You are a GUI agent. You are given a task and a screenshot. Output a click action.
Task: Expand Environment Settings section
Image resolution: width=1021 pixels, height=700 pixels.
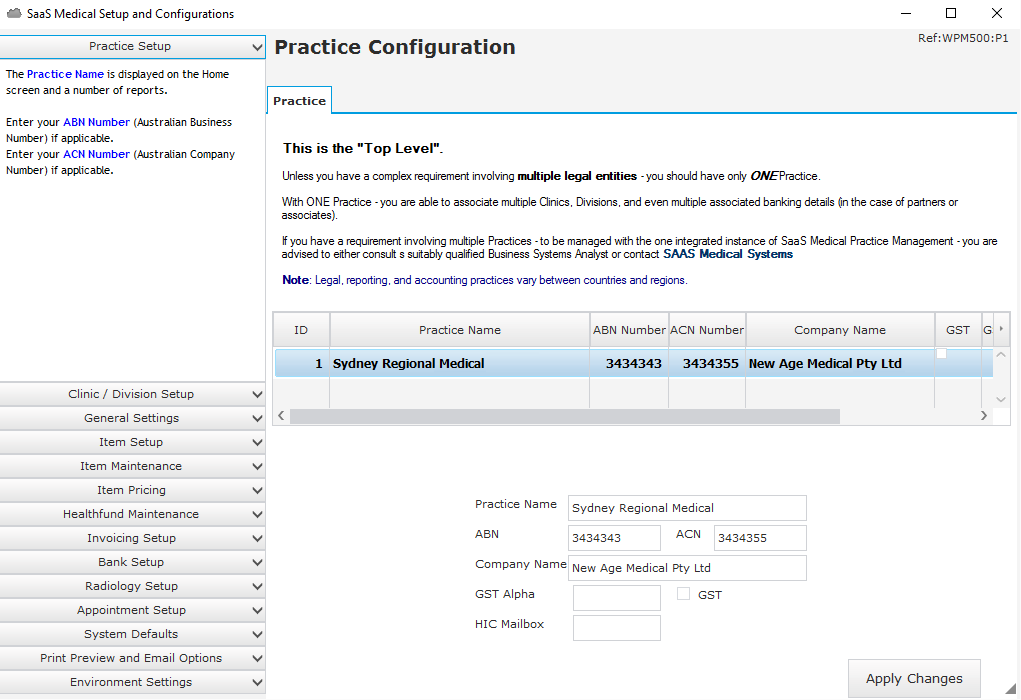coord(132,682)
